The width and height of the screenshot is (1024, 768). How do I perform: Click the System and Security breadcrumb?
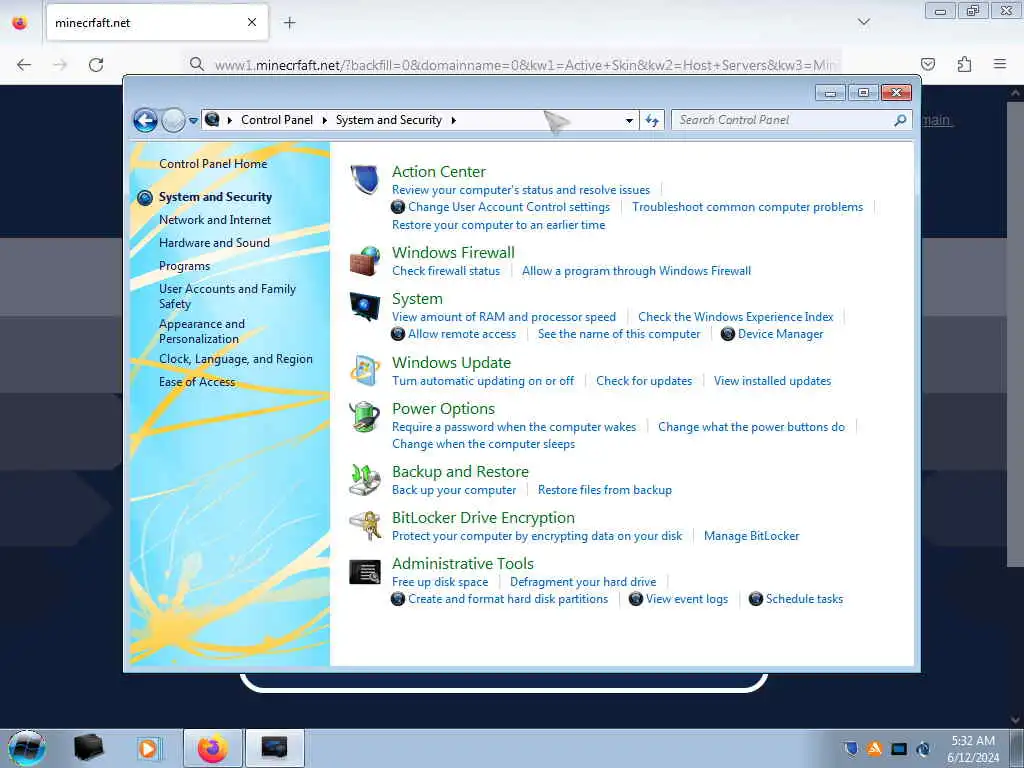[389, 120]
